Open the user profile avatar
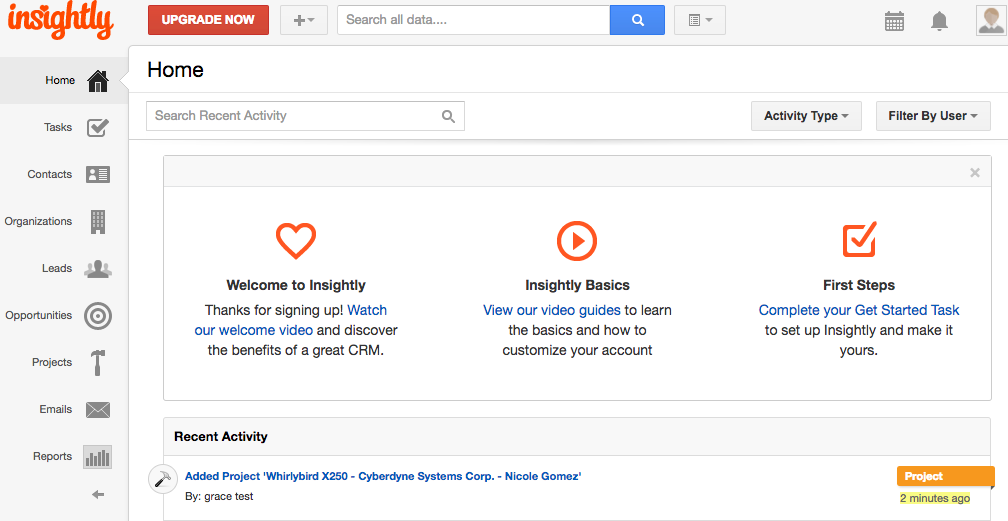This screenshot has width=1008, height=521. click(990, 20)
